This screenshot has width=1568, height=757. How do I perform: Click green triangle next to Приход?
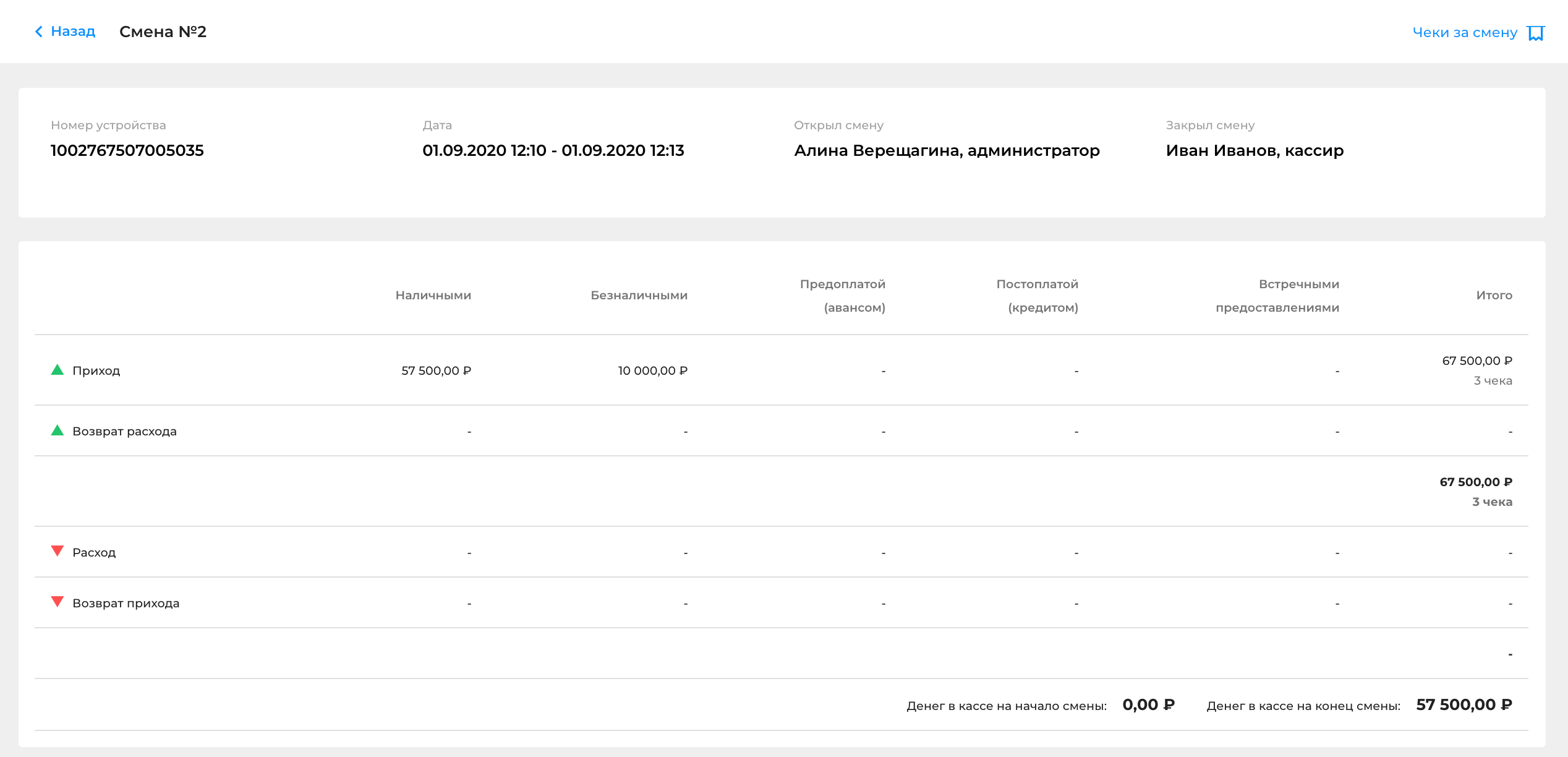point(58,370)
